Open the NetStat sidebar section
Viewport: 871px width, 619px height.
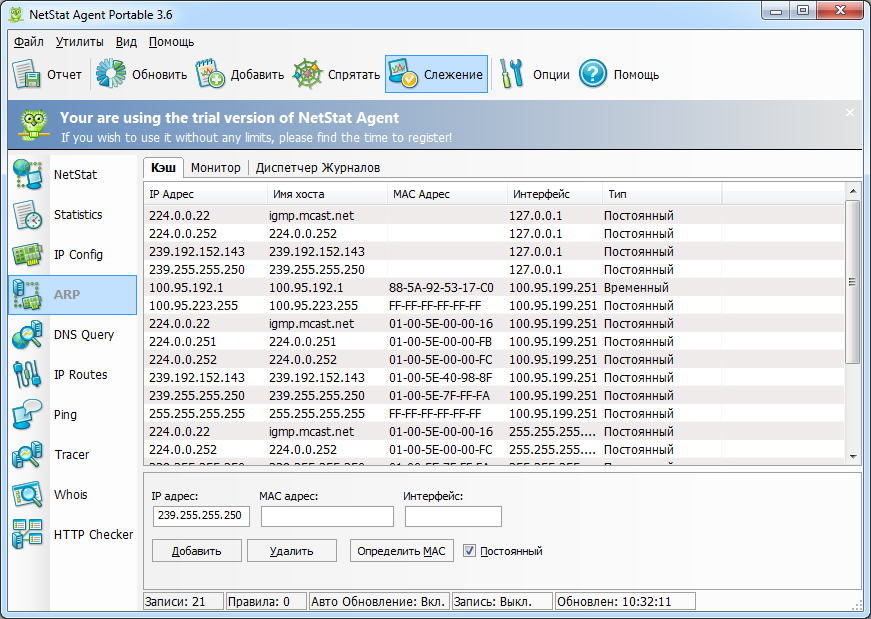click(x=72, y=174)
